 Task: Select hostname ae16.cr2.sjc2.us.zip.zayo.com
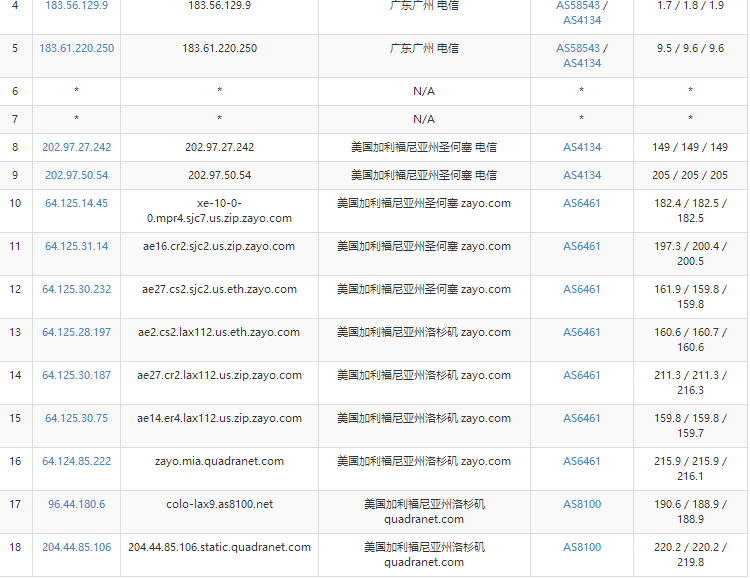(x=219, y=246)
